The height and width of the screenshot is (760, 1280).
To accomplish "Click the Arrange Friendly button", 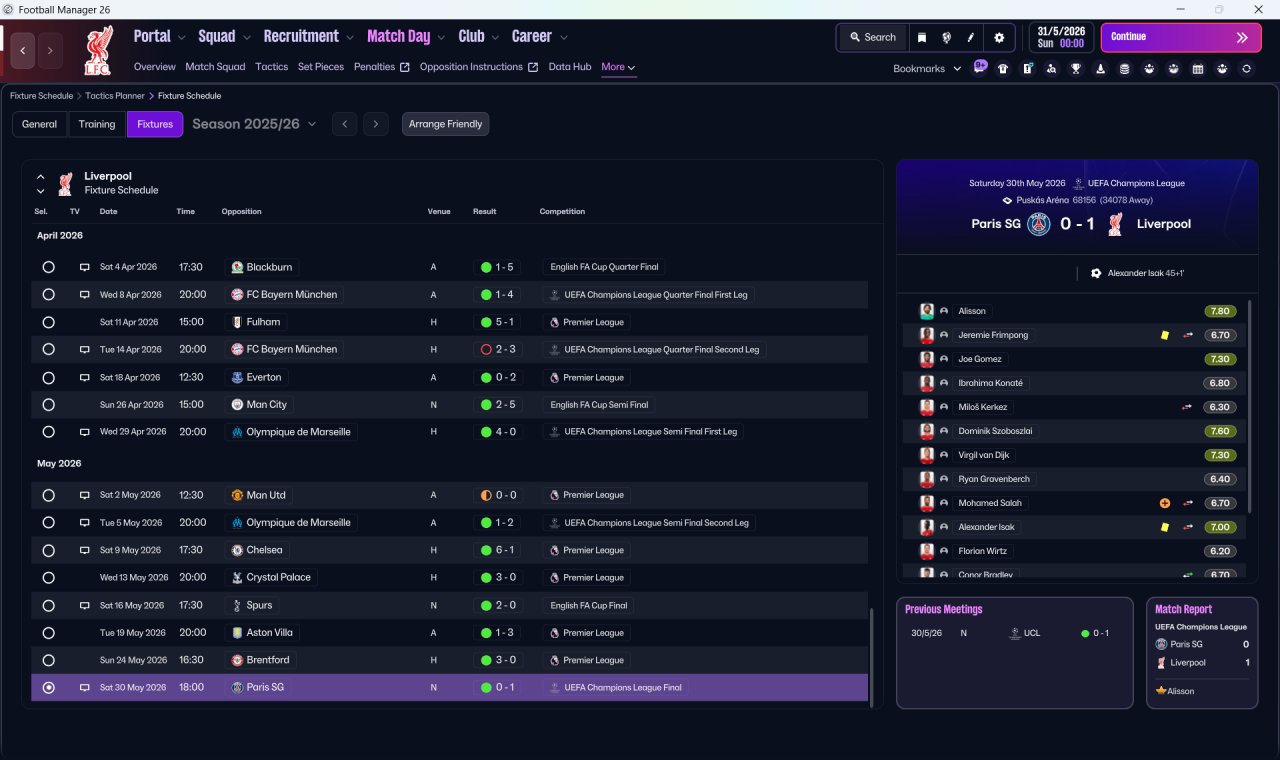I will 446,124.
